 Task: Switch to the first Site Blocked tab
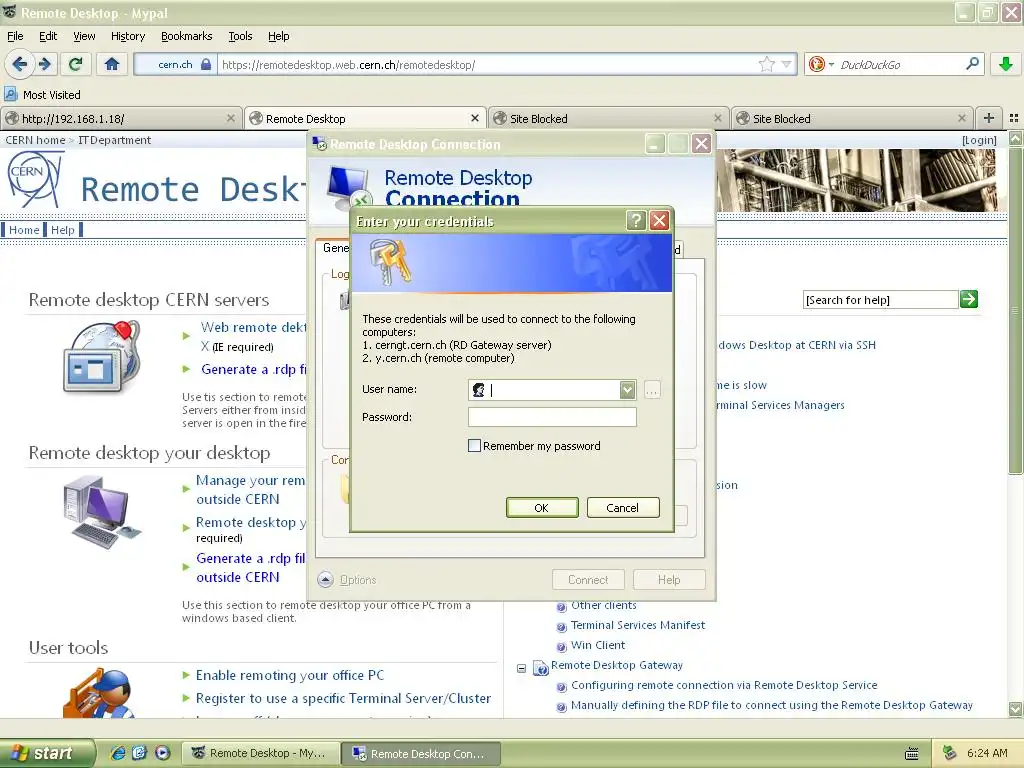point(607,119)
